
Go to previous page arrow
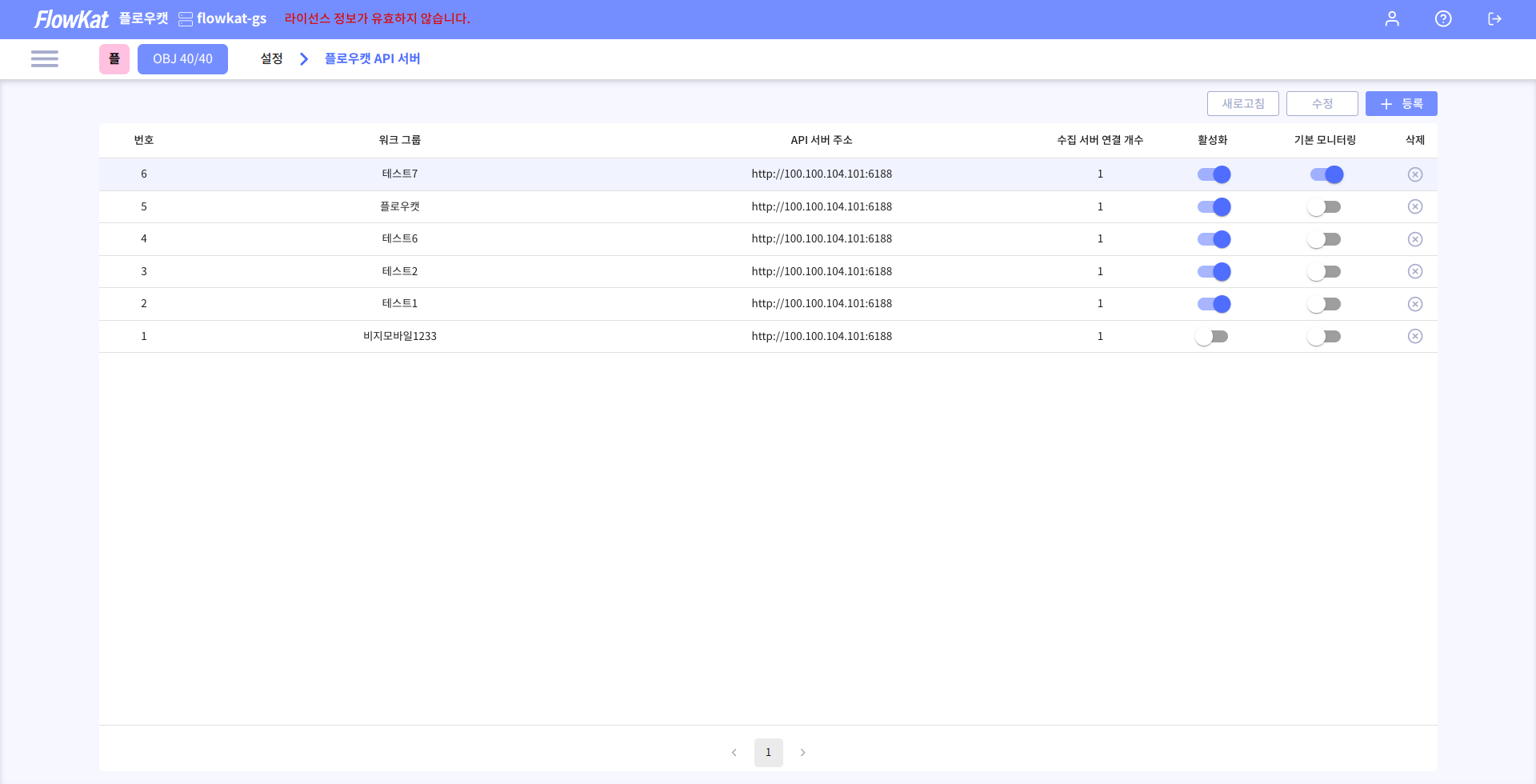(734, 753)
